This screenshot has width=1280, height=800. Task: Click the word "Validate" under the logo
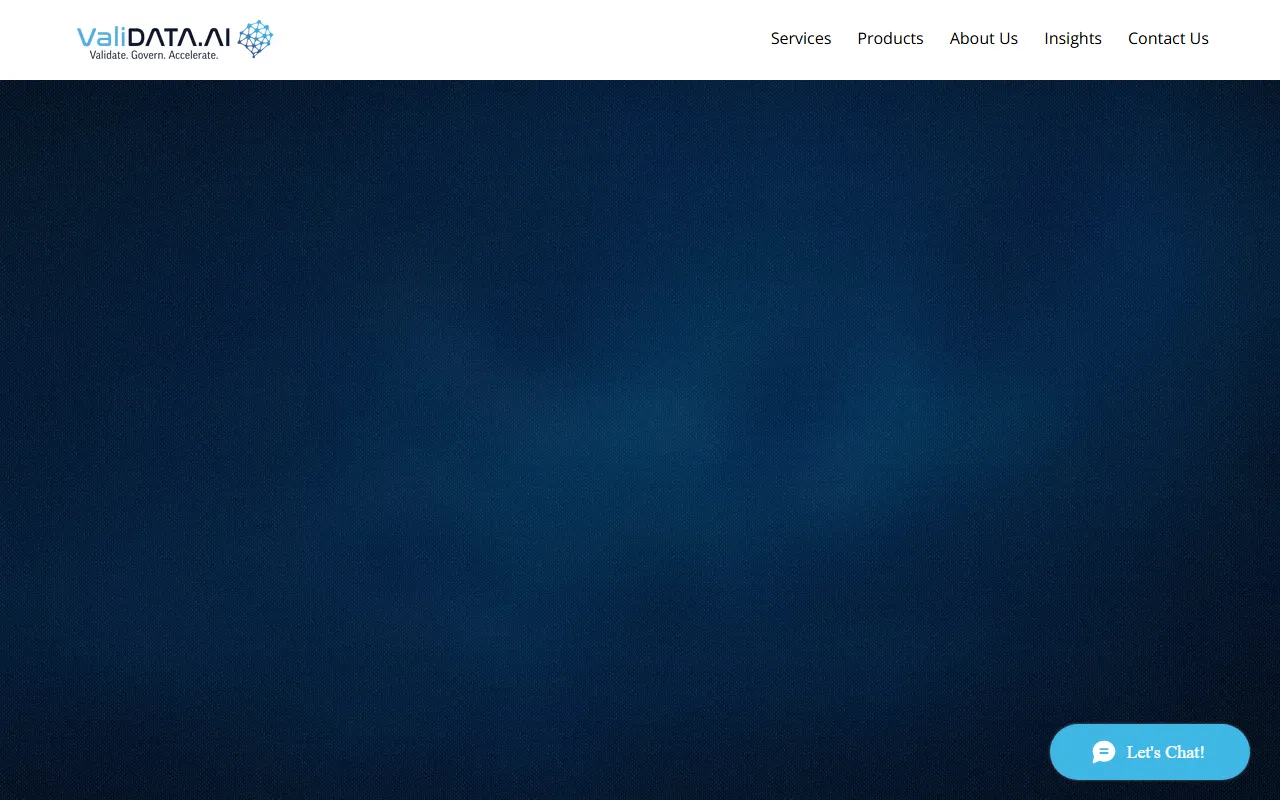108,55
